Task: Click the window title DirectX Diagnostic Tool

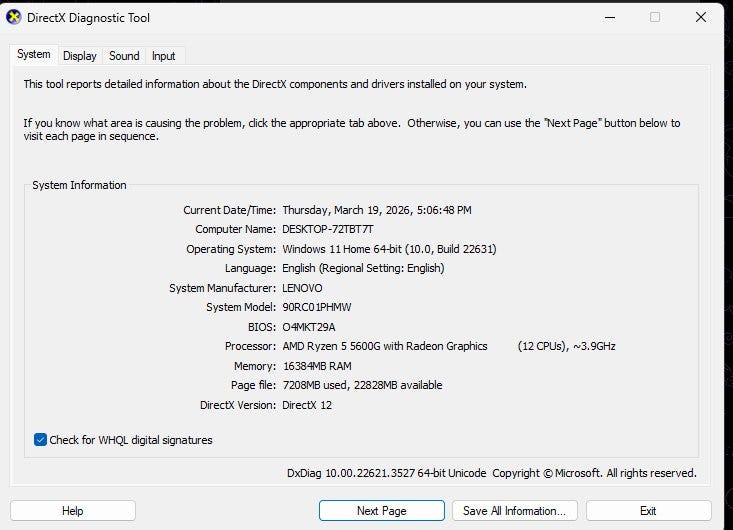Action: click(88, 18)
